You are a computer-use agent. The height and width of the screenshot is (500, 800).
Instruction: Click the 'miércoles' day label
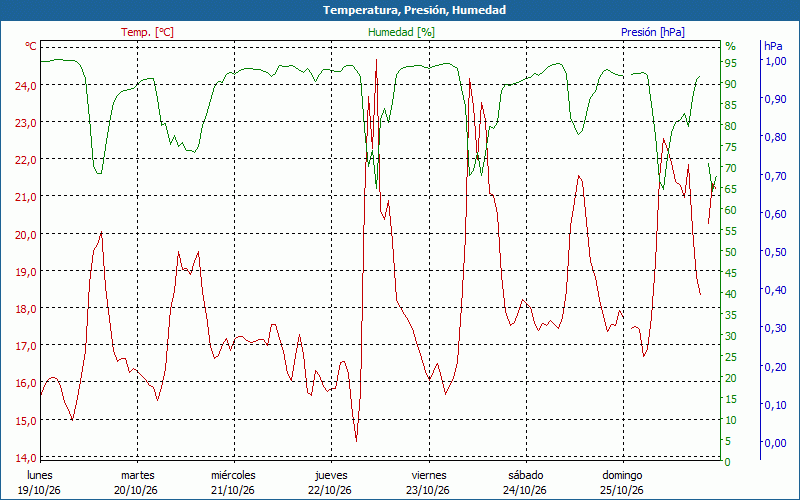pos(233,475)
